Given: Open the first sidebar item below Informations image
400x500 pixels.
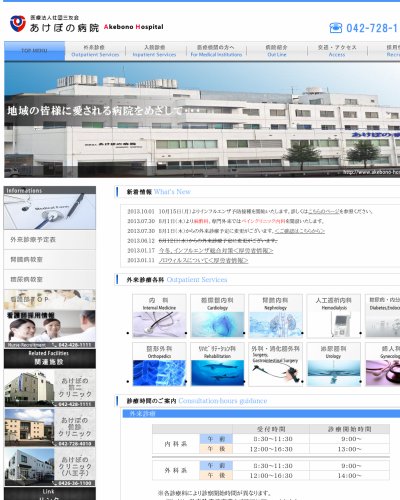Looking at the screenshot, I should tap(50, 240).
